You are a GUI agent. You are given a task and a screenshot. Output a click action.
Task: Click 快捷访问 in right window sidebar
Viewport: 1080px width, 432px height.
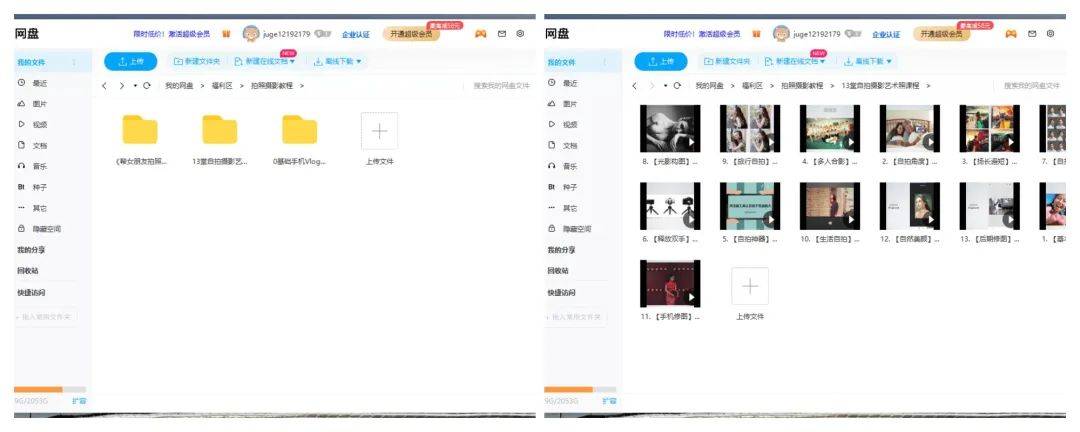click(x=561, y=293)
